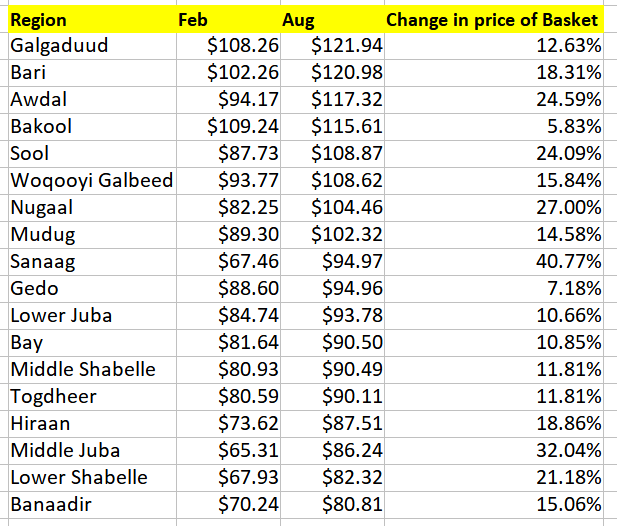The image size is (617, 526).
Task: Select the Region header cell
Action: point(92,20)
